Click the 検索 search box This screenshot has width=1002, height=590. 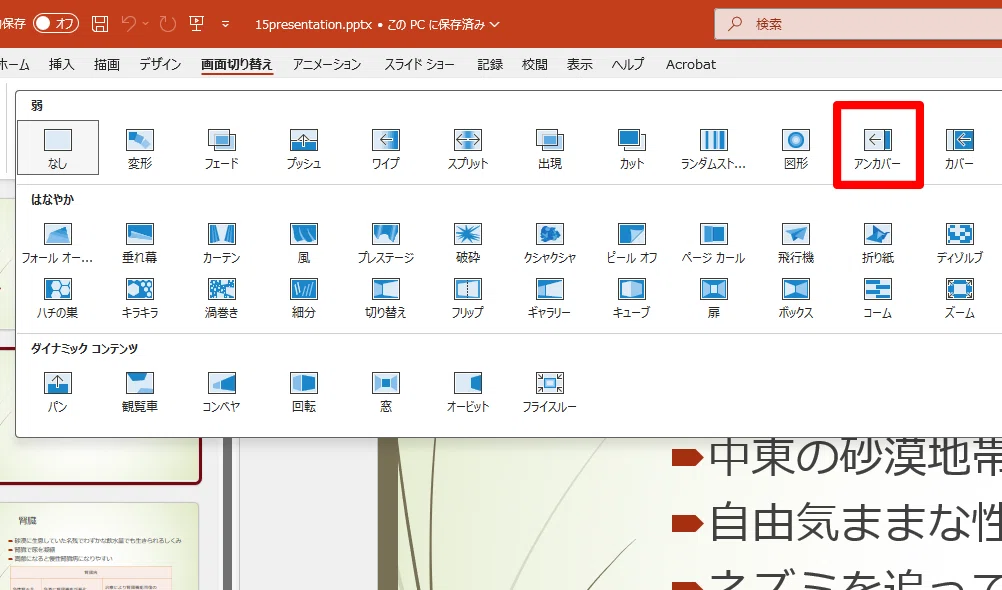click(x=858, y=24)
